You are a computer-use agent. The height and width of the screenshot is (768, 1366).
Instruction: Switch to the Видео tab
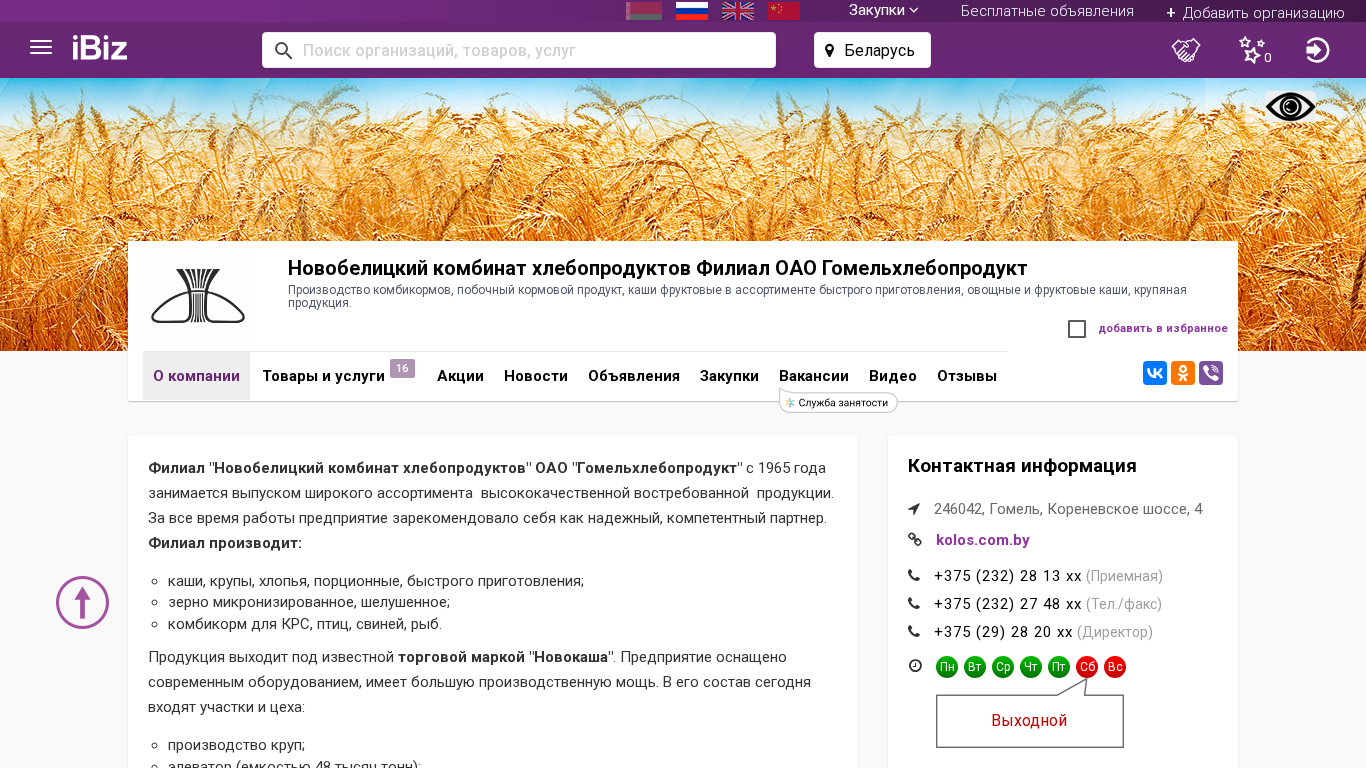893,376
